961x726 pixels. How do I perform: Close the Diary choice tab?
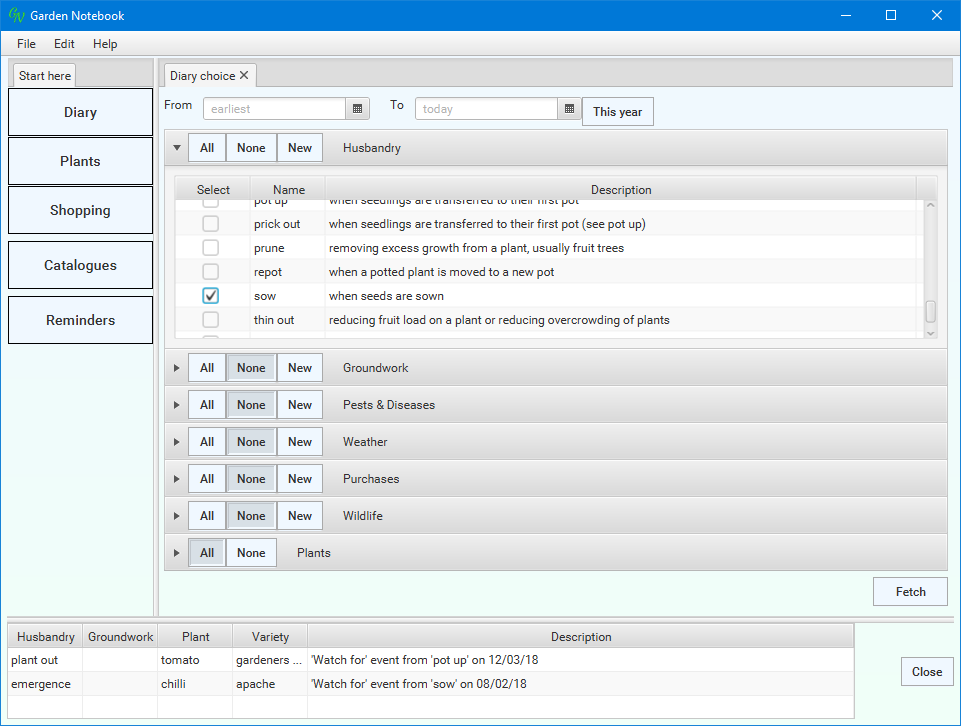click(x=244, y=75)
